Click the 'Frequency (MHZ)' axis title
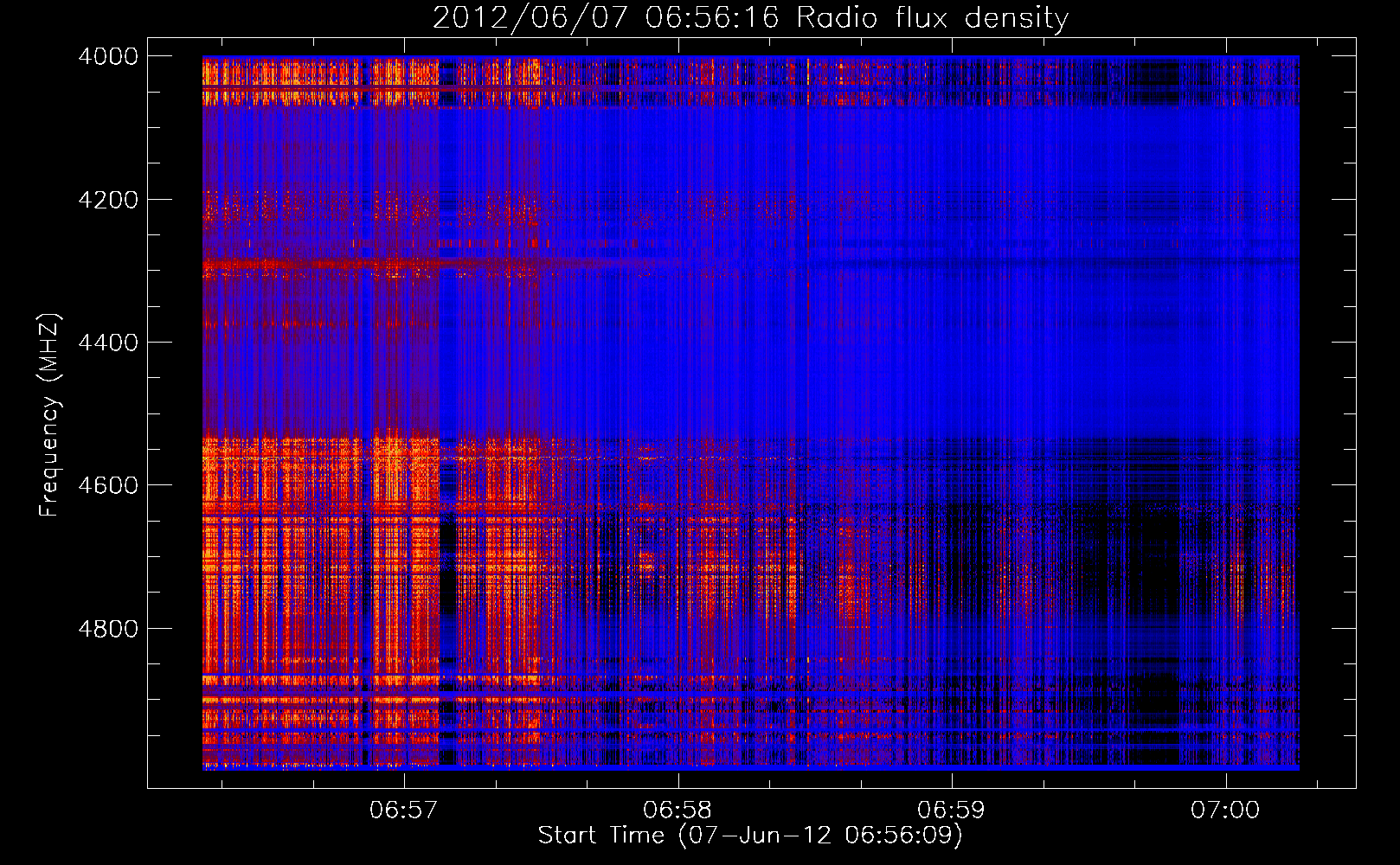The height and width of the screenshot is (865, 1400). (50, 415)
